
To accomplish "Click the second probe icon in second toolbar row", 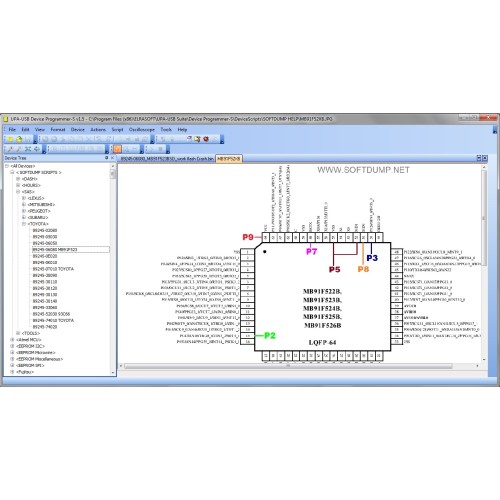I will coord(19,149).
